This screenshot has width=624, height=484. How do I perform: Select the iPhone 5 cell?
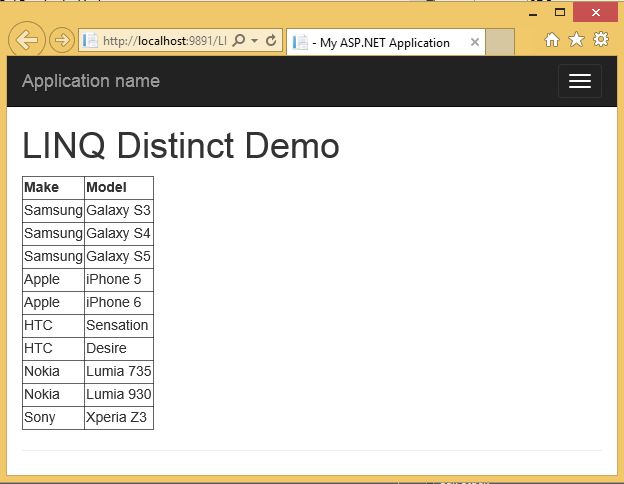(x=119, y=280)
